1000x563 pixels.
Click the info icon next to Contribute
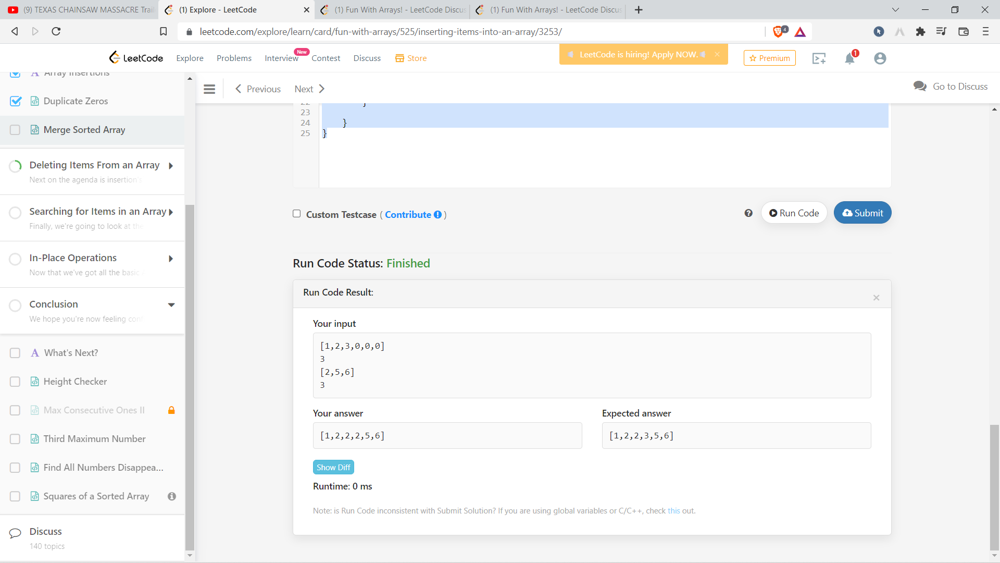pos(438,215)
